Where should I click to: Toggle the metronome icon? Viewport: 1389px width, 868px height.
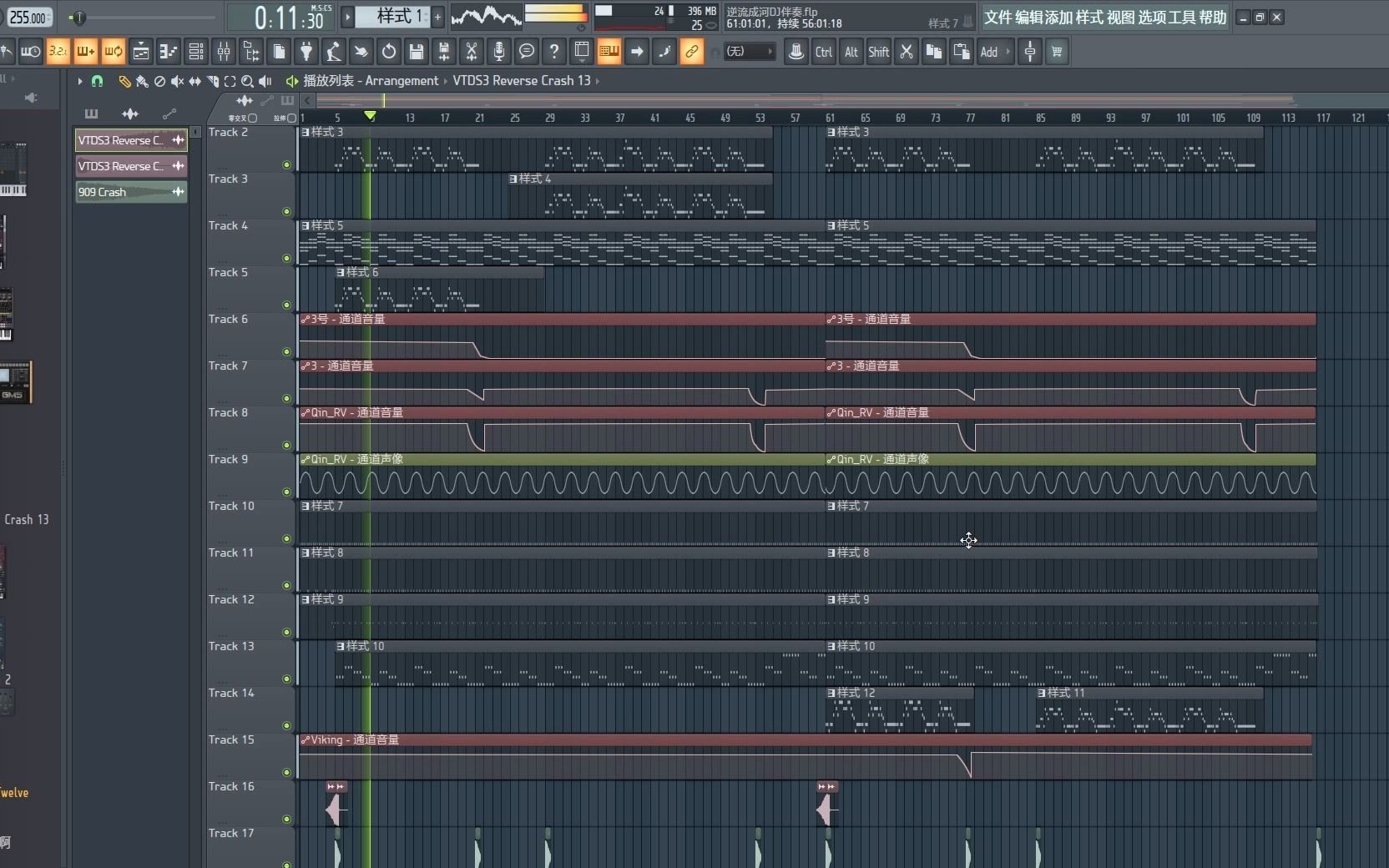tap(5, 52)
